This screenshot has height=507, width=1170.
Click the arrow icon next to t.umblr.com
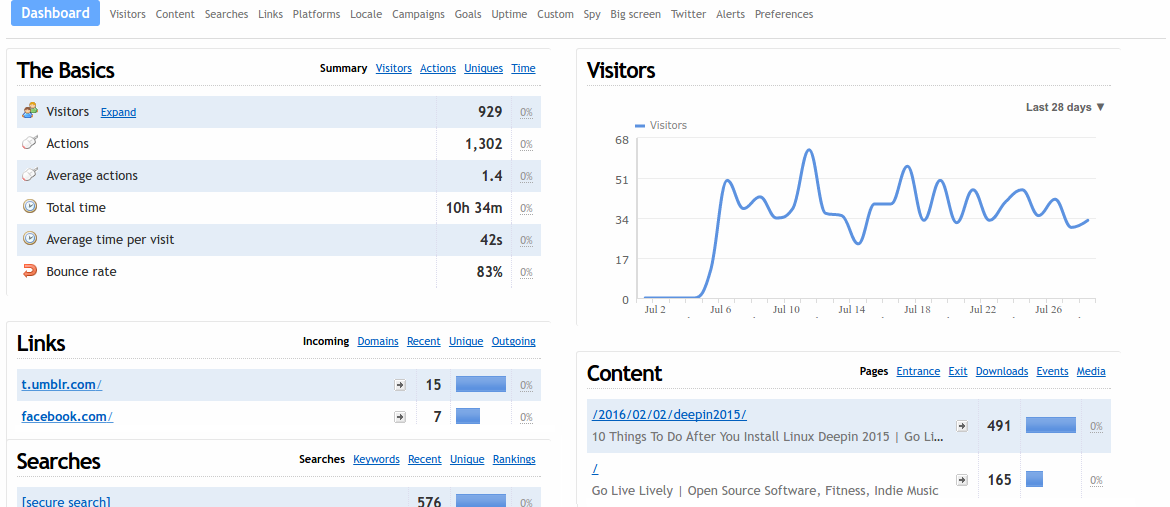(x=399, y=384)
